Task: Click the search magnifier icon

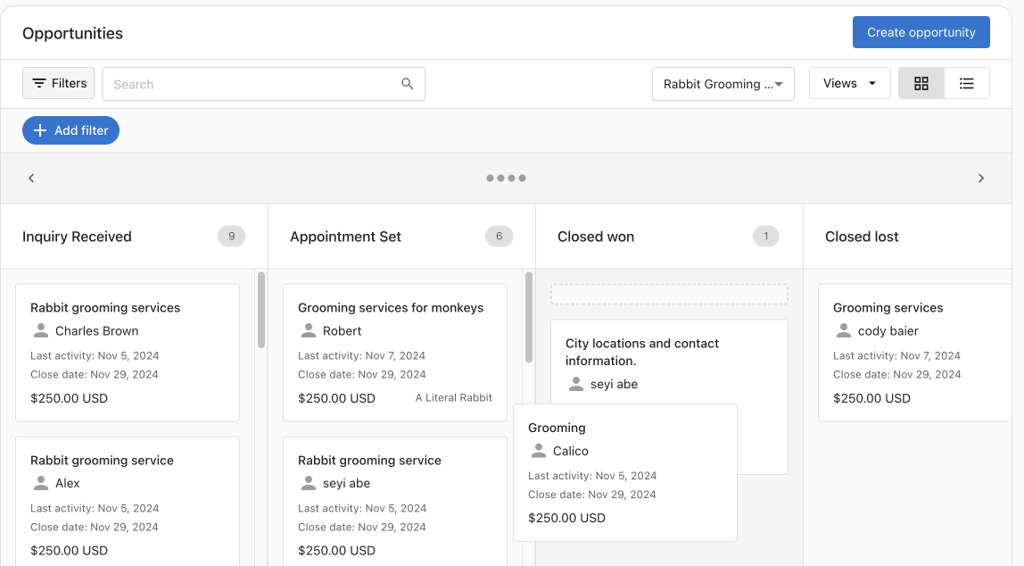Action: pos(407,84)
